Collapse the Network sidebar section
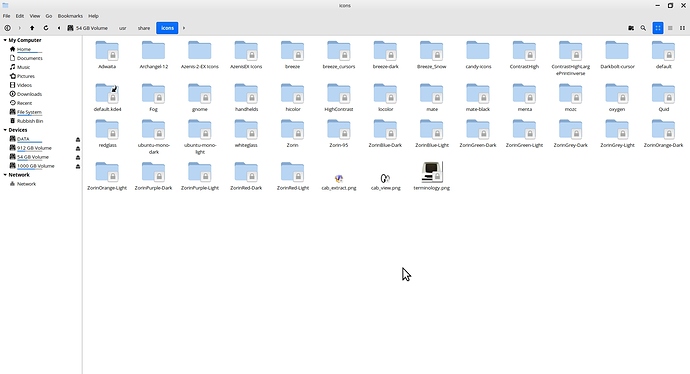The width and height of the screenshot is (690, 374). click(5, 175)
